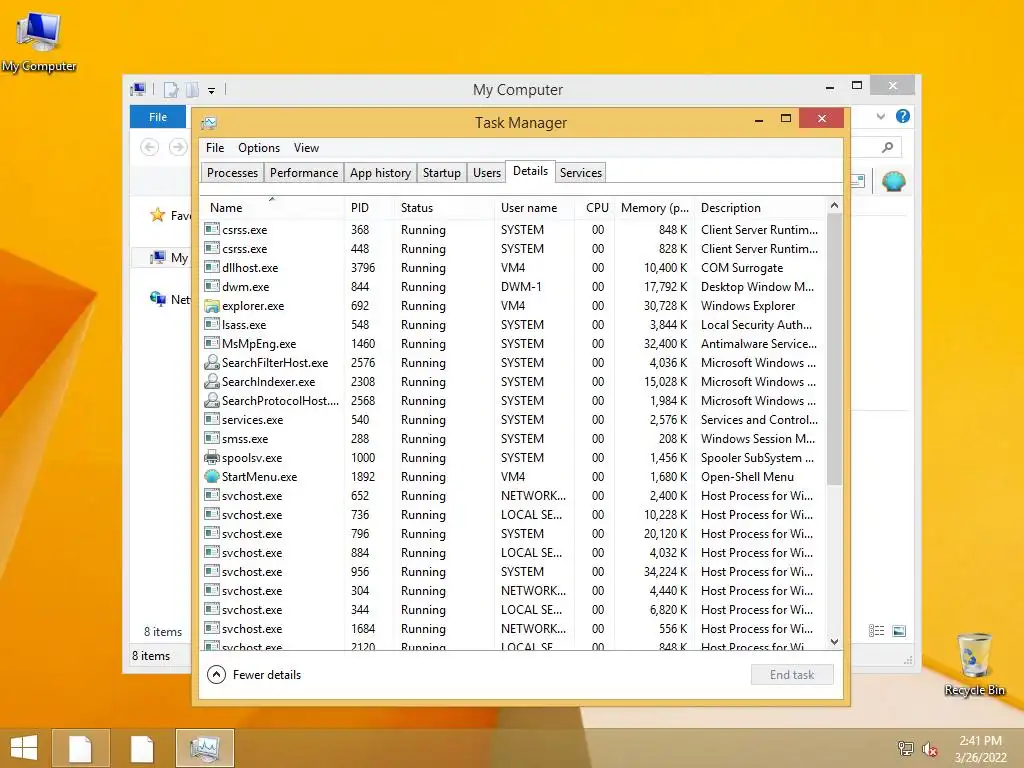Click the Back arrow in My Computer window
The width and height of the screenshot is (1024, 768).
point(150,147)
